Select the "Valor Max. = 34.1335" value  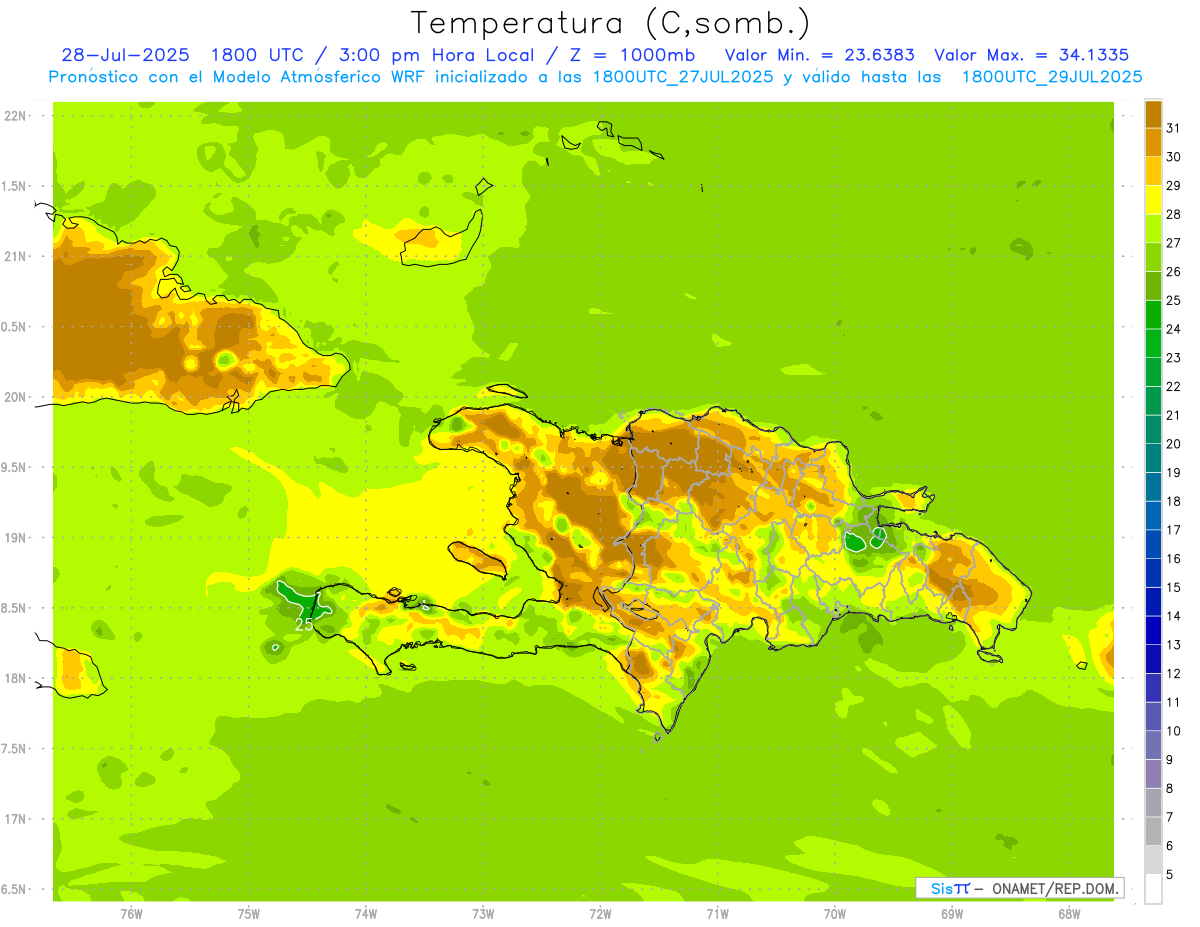[1032, 55]
